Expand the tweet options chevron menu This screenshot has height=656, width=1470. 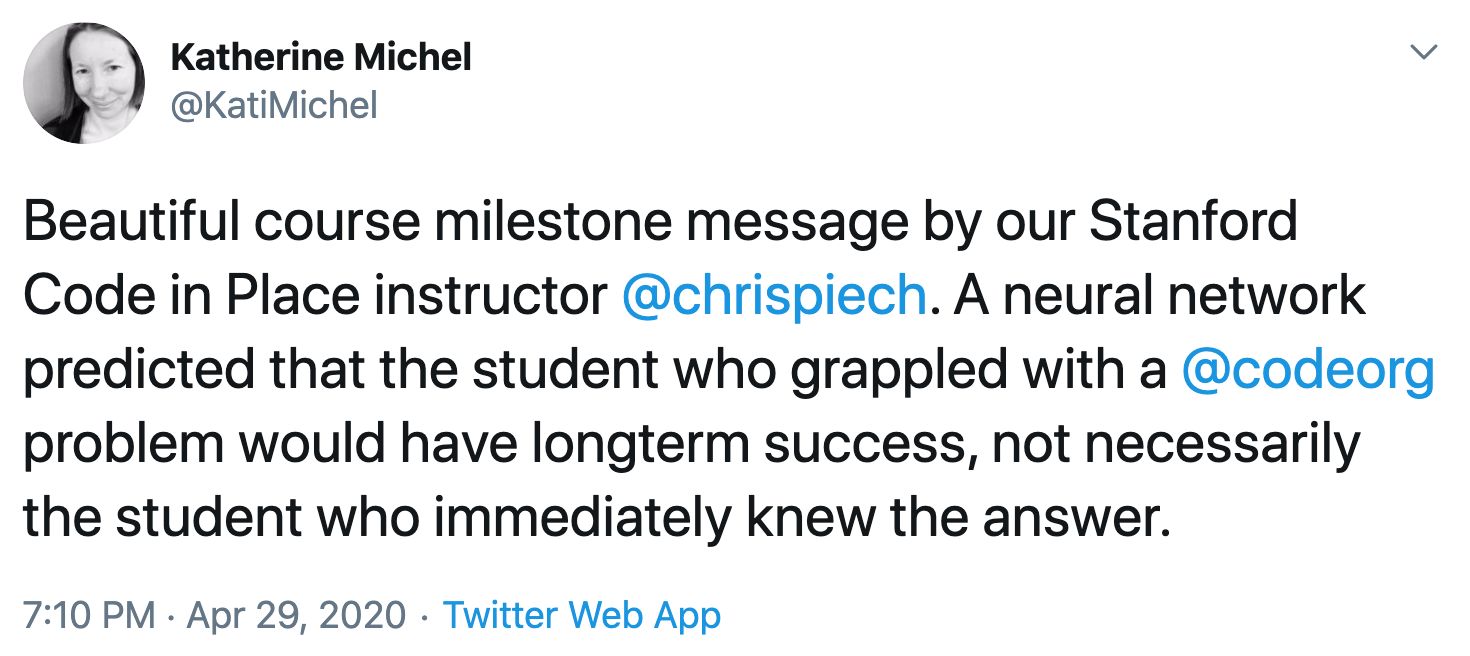1421,50
